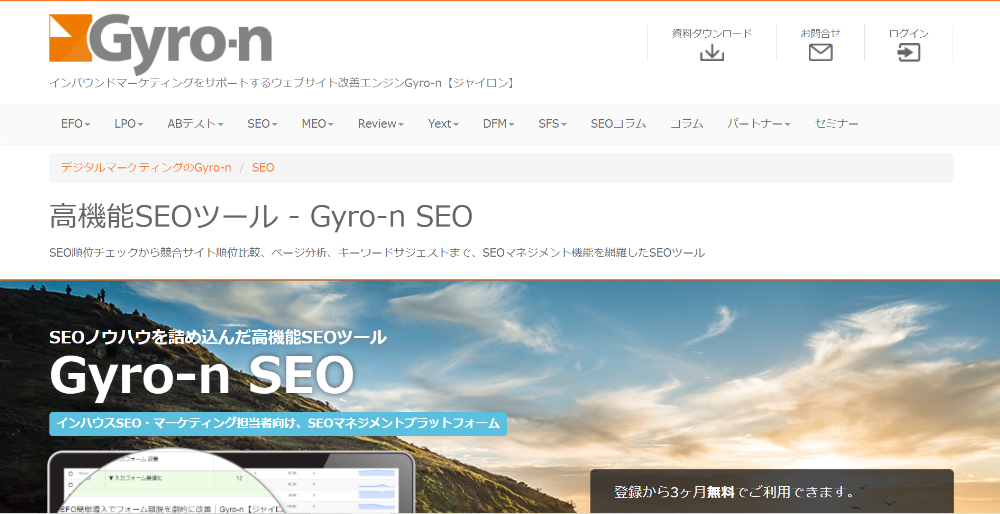Open the SEO navigation dropdown
Image resolution: width=1000 pixels, height=514 pixels.
coord(262,124)
